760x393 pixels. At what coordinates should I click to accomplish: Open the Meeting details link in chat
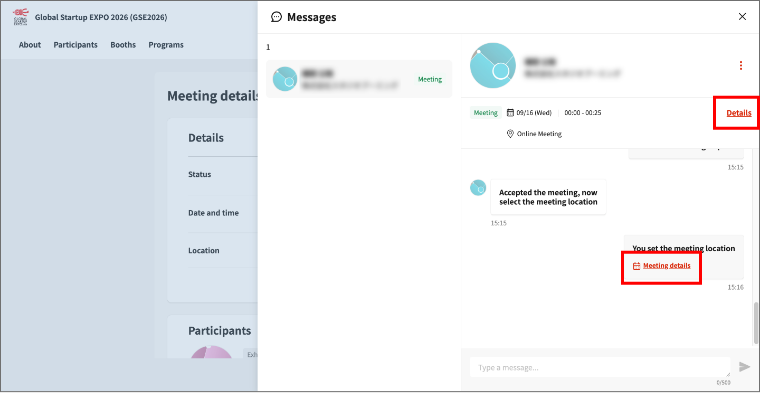666,266
